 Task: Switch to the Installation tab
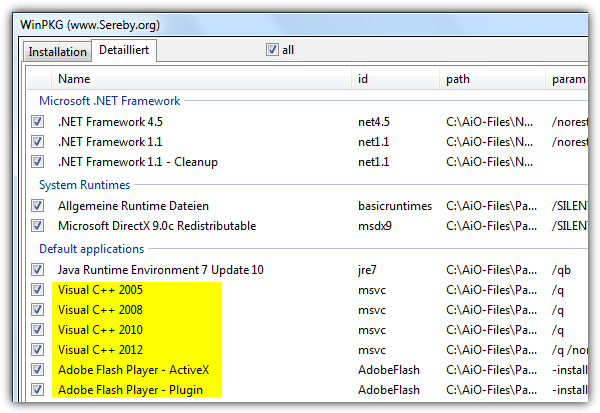[x=58, y=52]
